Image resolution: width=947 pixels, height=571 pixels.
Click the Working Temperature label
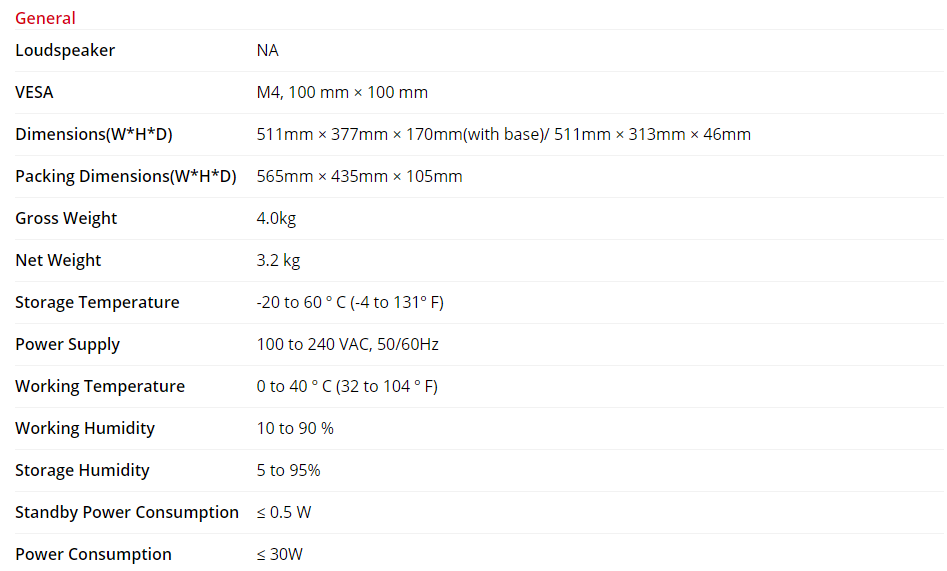100,386
